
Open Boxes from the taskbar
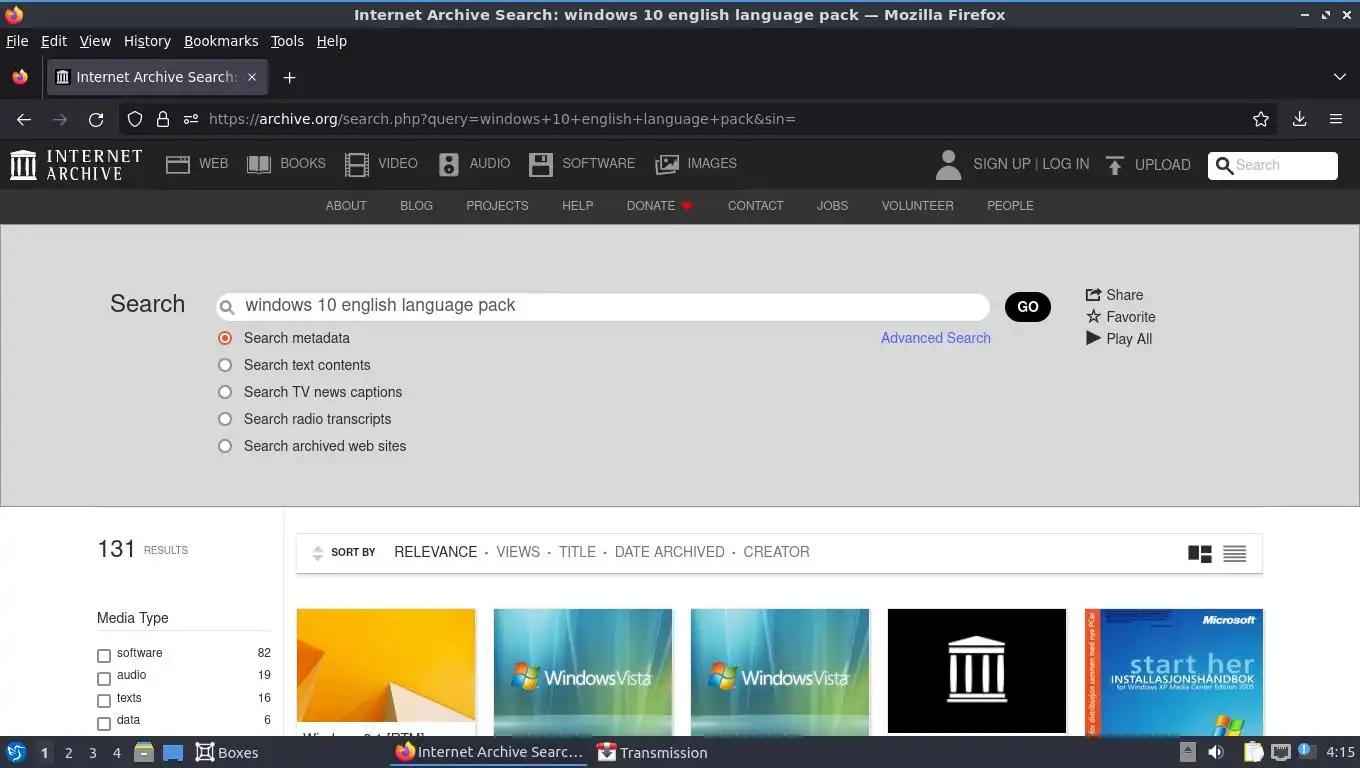[227, 752]
